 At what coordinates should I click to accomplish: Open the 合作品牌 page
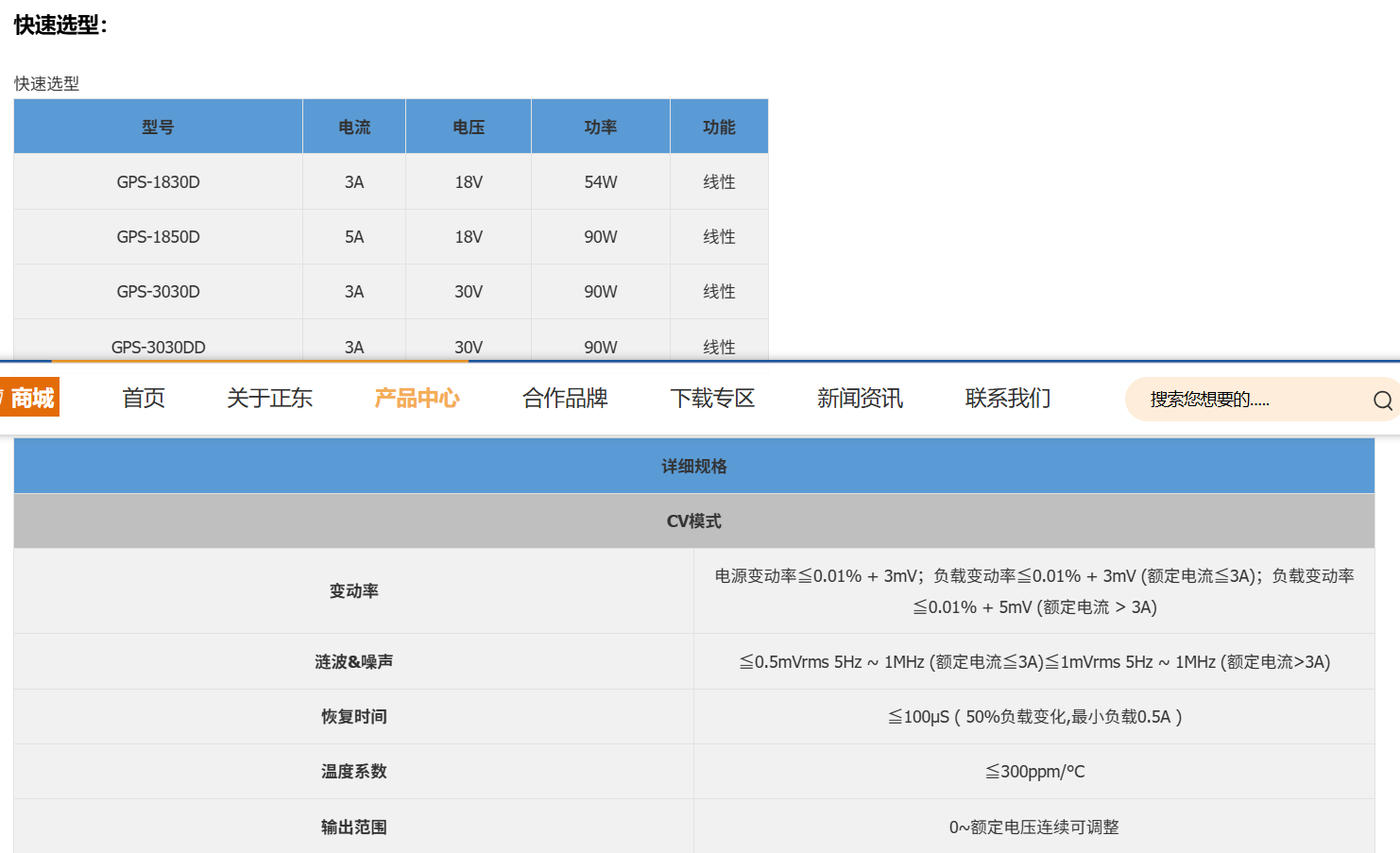click(x=565, y=399)
